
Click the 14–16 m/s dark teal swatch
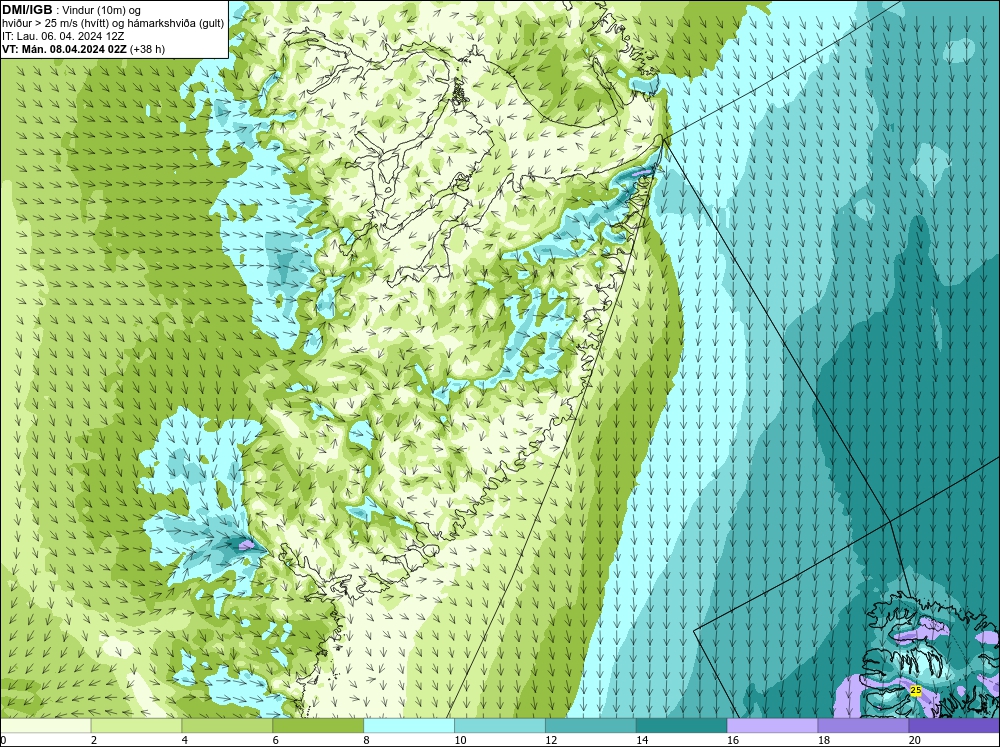(681, 725)
